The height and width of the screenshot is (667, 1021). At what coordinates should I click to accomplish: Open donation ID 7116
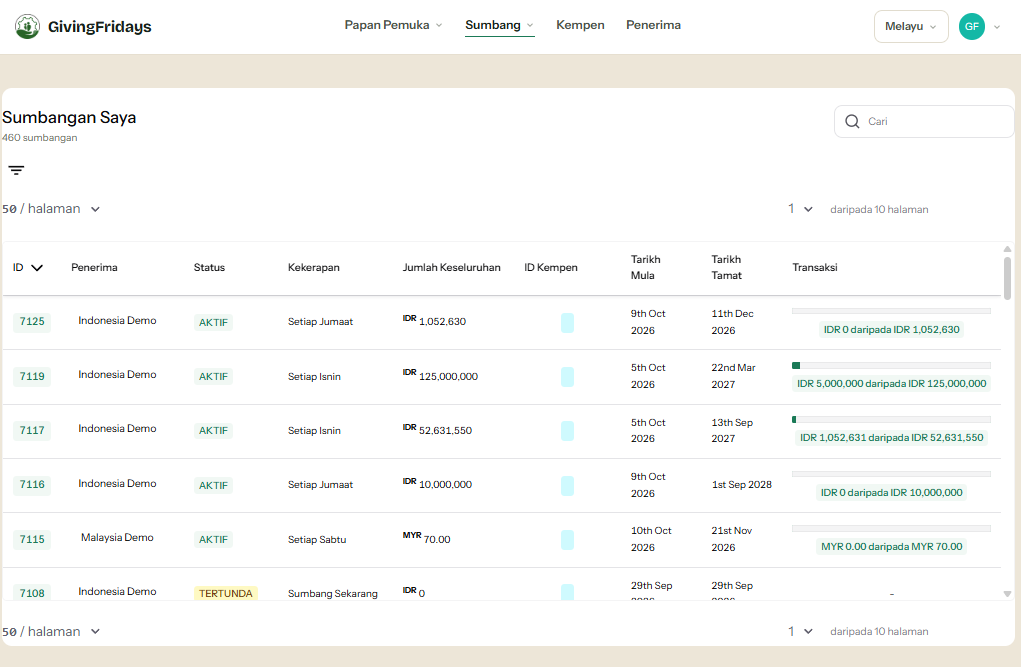[x=32, y=485]
